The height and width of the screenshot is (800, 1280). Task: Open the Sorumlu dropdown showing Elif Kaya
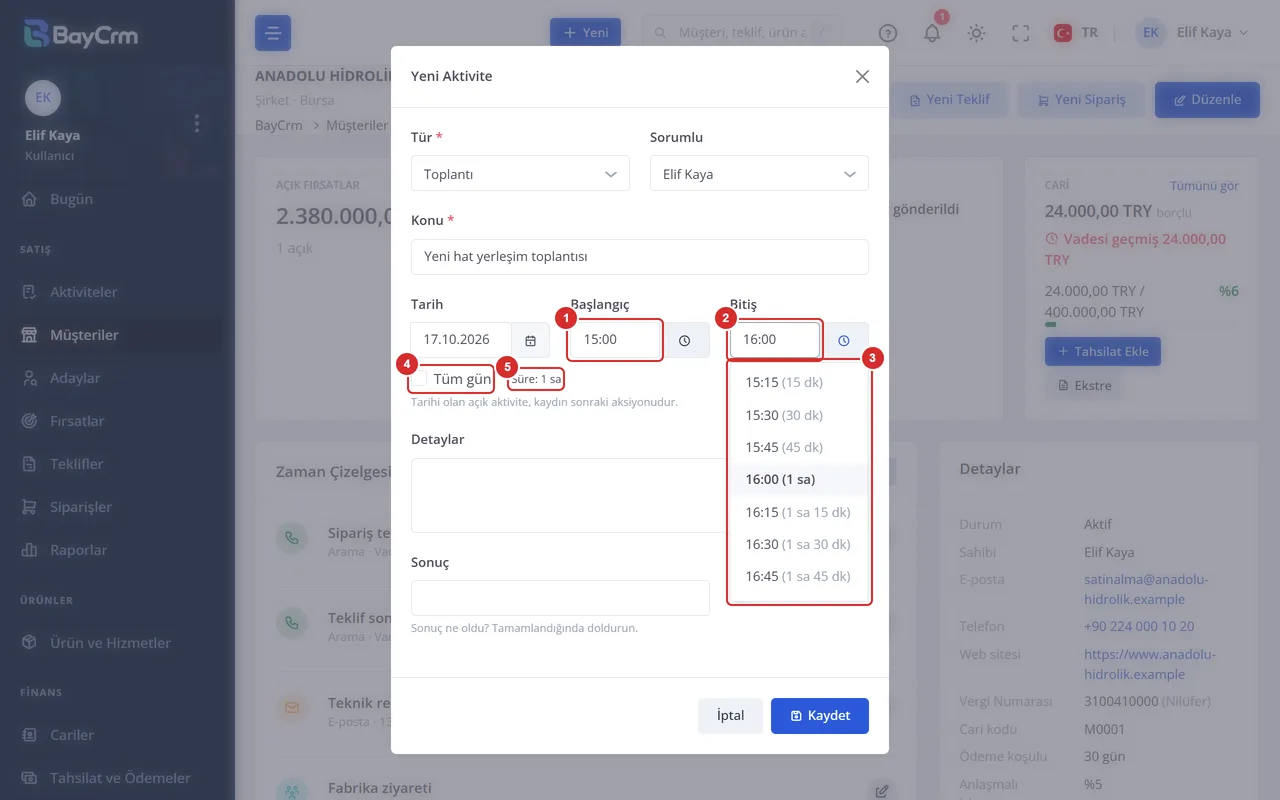[759, 174]
